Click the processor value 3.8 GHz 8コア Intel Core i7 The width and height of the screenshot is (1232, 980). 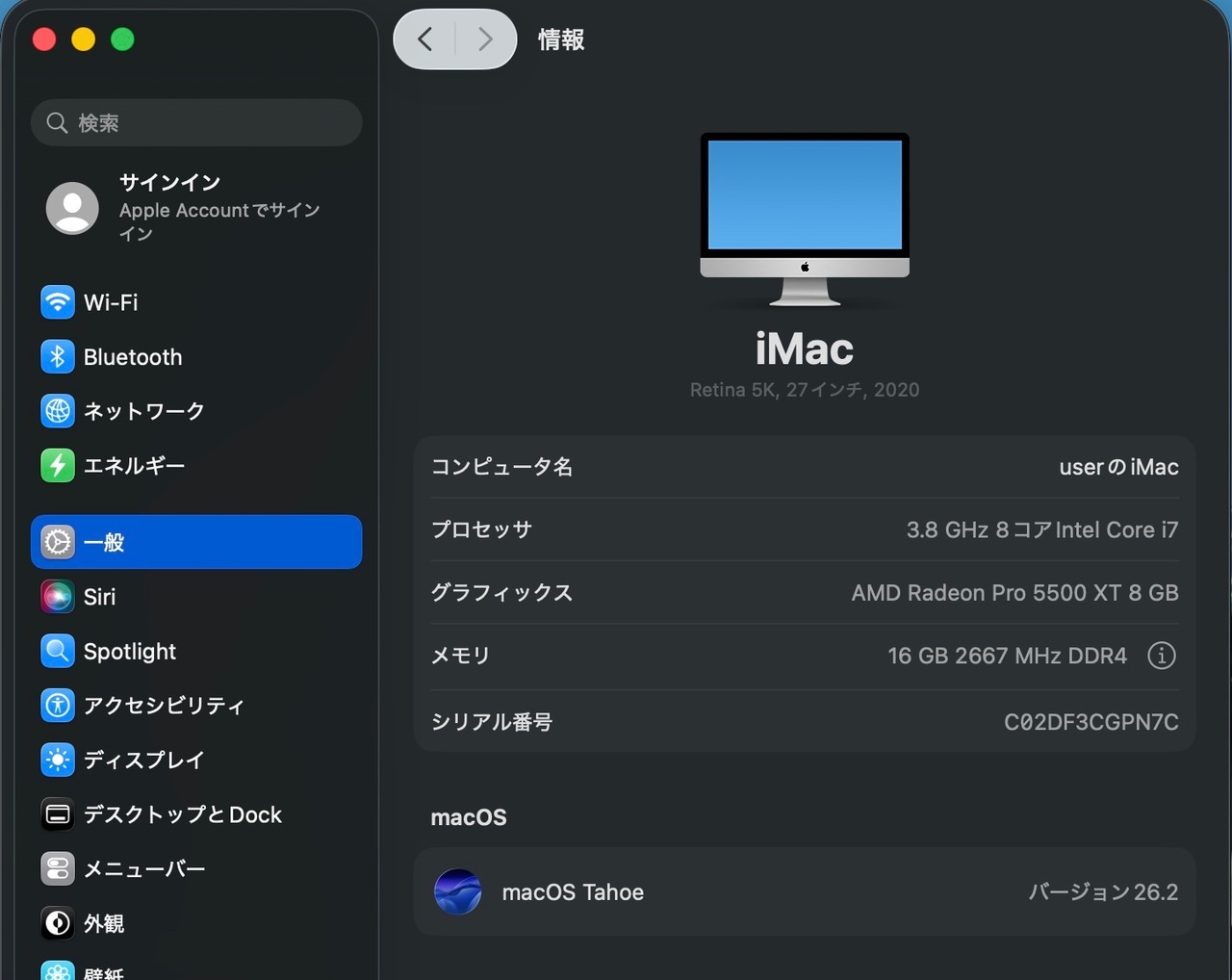[1042, 529]
